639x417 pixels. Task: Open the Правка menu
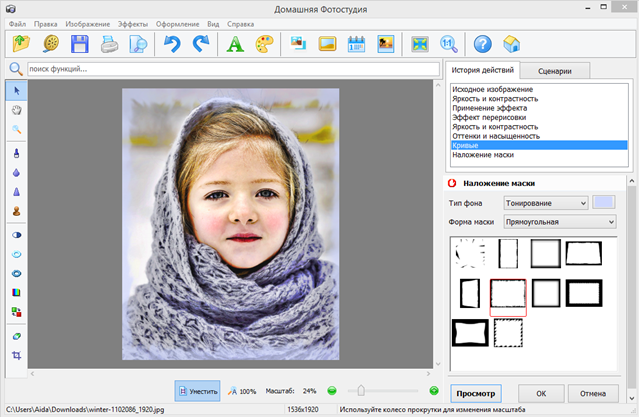coord(46,24)
